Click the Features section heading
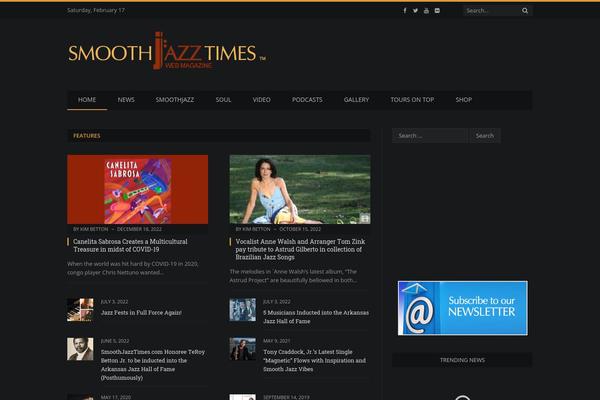The width and height of the screenshot is (600, 400). 87,136
